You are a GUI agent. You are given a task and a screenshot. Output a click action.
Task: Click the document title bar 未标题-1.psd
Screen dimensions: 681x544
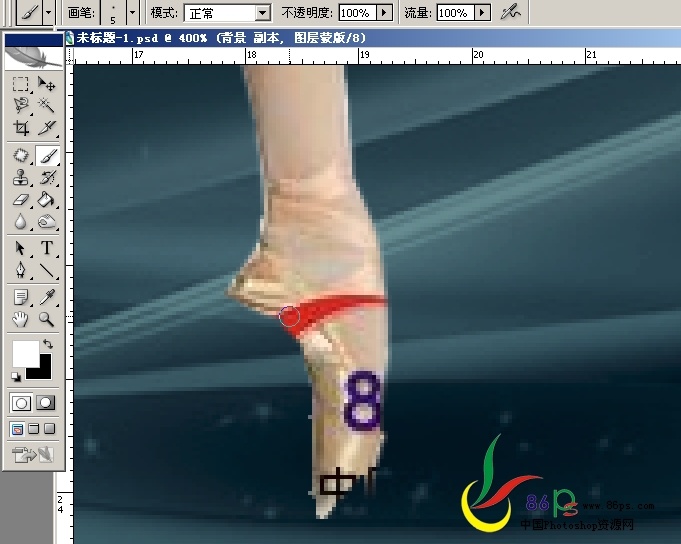[x=221, y=39]
